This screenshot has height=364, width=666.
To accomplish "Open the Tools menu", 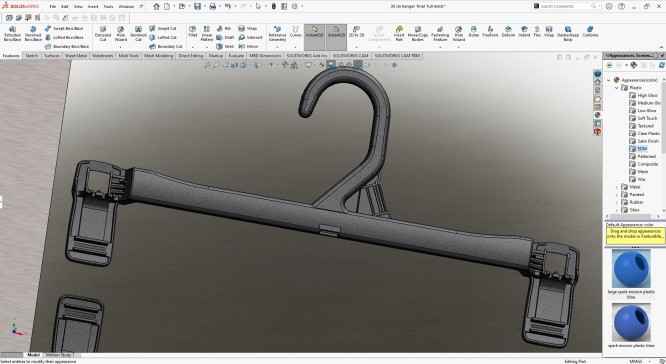I will click(108, 6).
